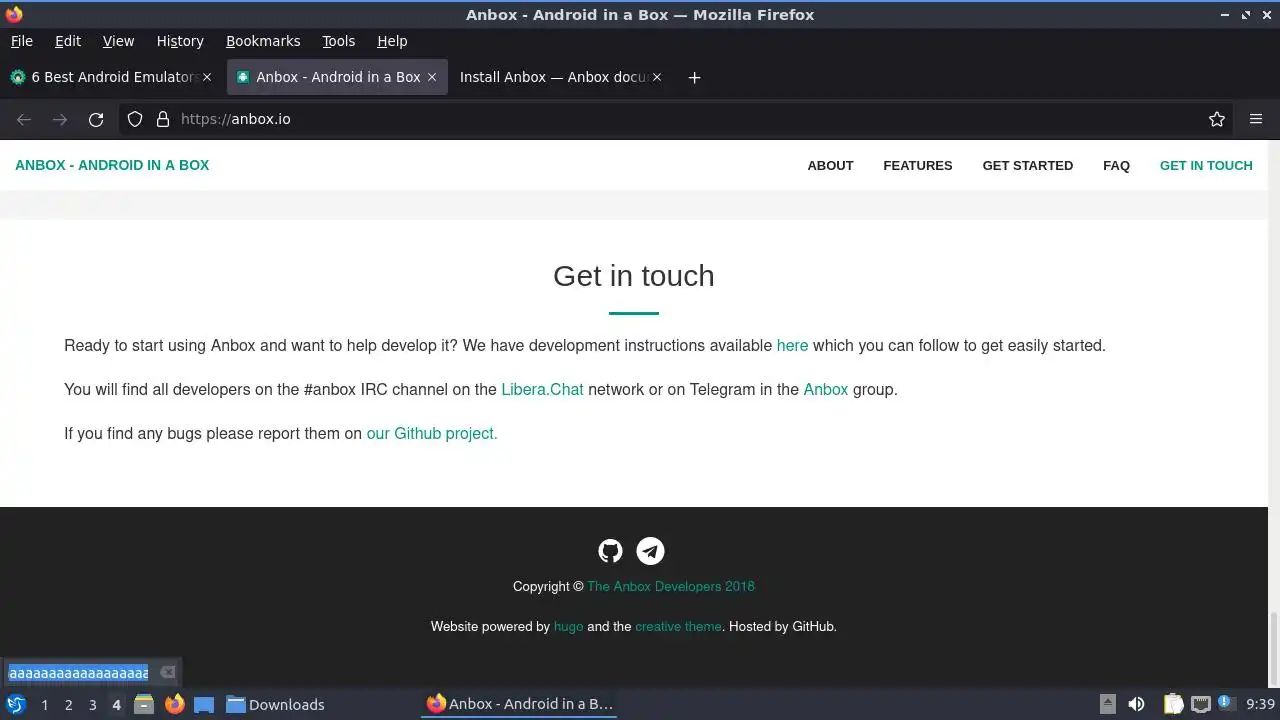
Task: Go to the FEATURES section
Action: [x=917, y=166]
